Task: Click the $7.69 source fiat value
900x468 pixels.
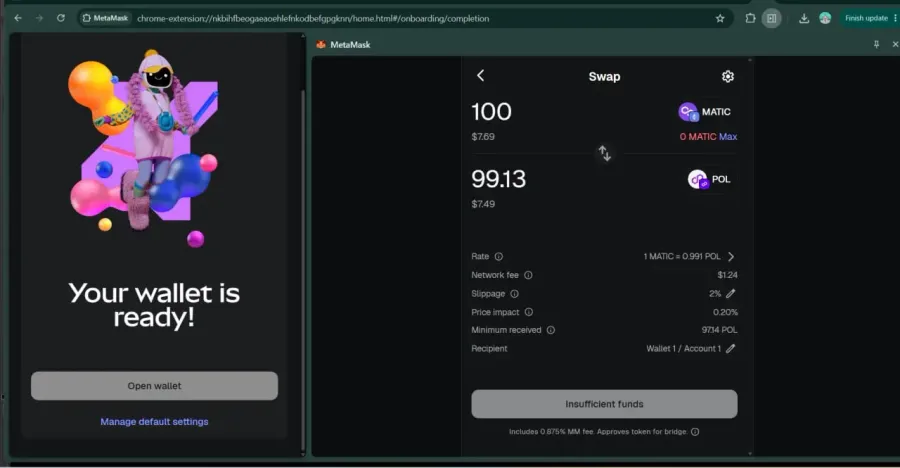Action: [x=483, y=137]
